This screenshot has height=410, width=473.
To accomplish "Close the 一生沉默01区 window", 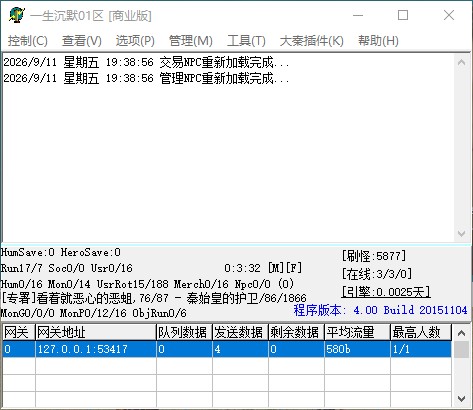I will pos(449,15).
